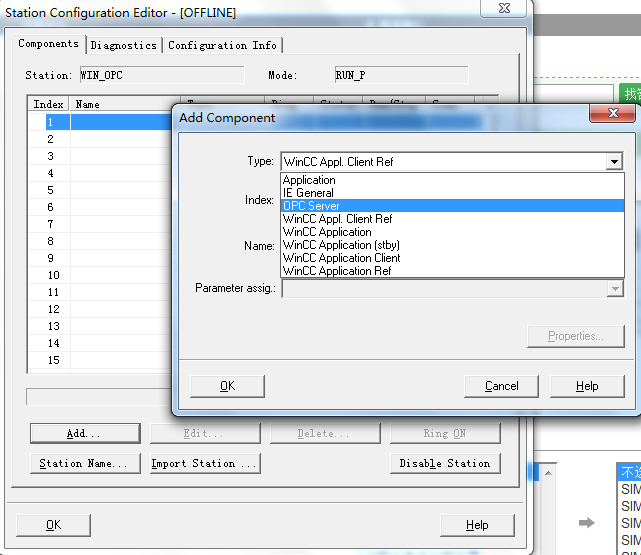The width and height of the screenshot is (641, 555).
Task: Pick WinCC Application Client entry
Action: coord(452,258)
